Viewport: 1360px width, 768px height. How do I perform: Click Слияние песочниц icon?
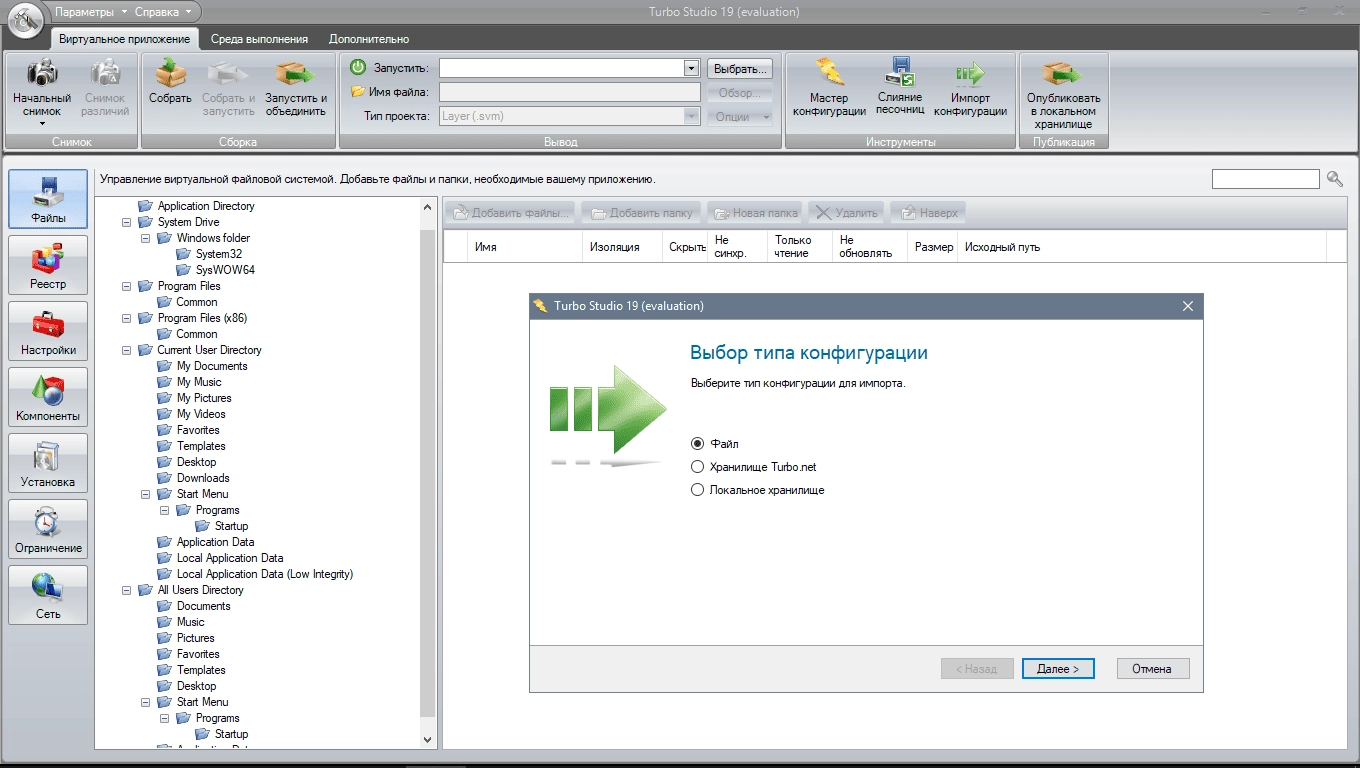[899, 72]
